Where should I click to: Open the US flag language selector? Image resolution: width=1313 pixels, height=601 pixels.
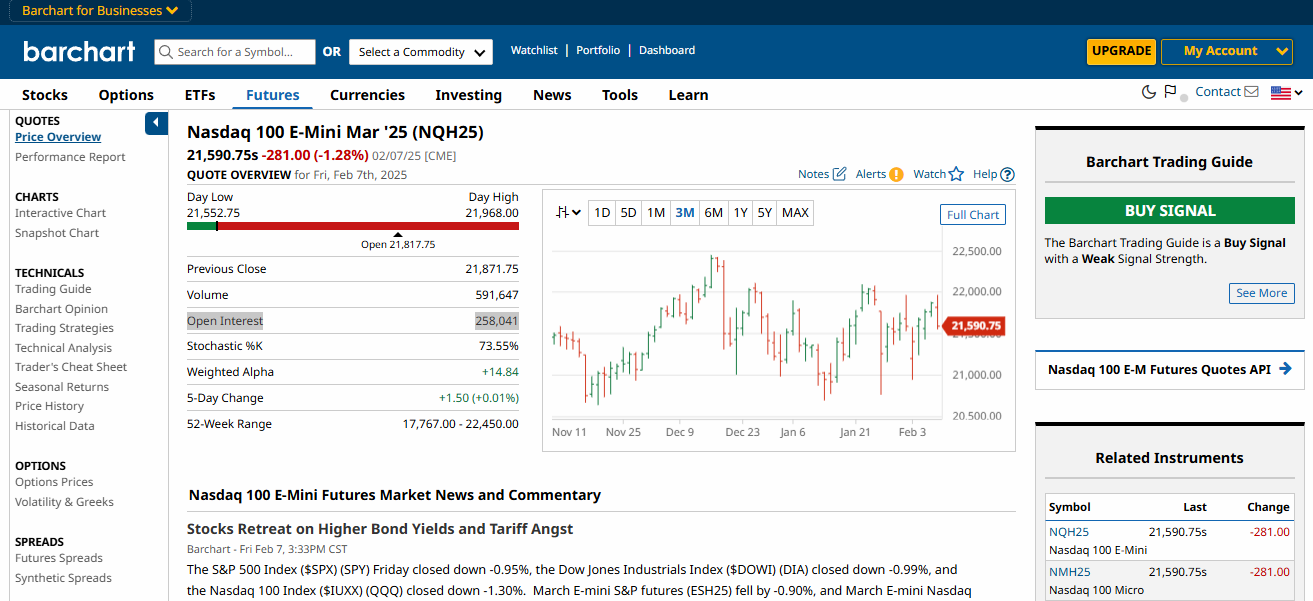[x=1286, y=93]
